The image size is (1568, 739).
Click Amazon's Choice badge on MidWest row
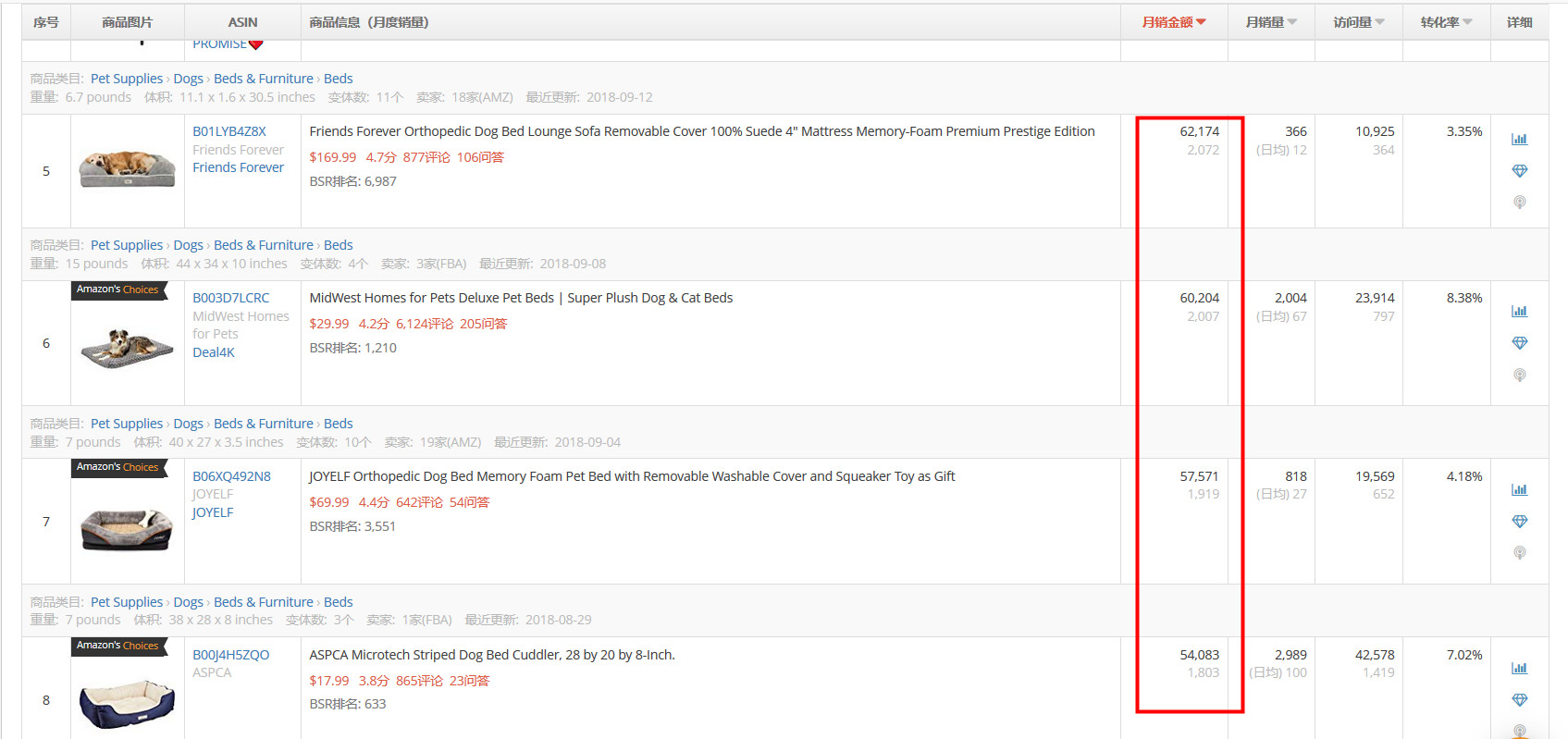[118, 289]
